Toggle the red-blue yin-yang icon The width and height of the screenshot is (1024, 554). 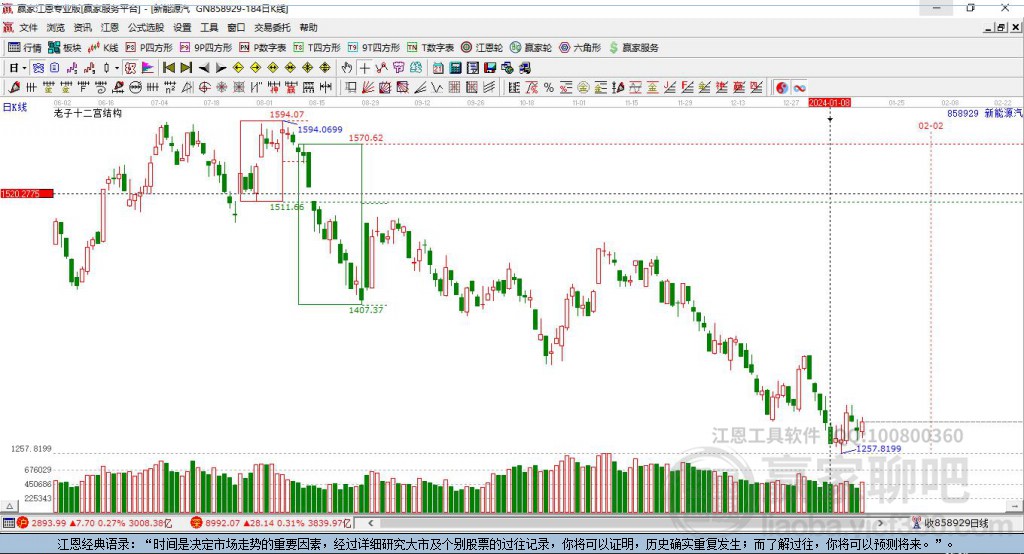coord(782,88)
